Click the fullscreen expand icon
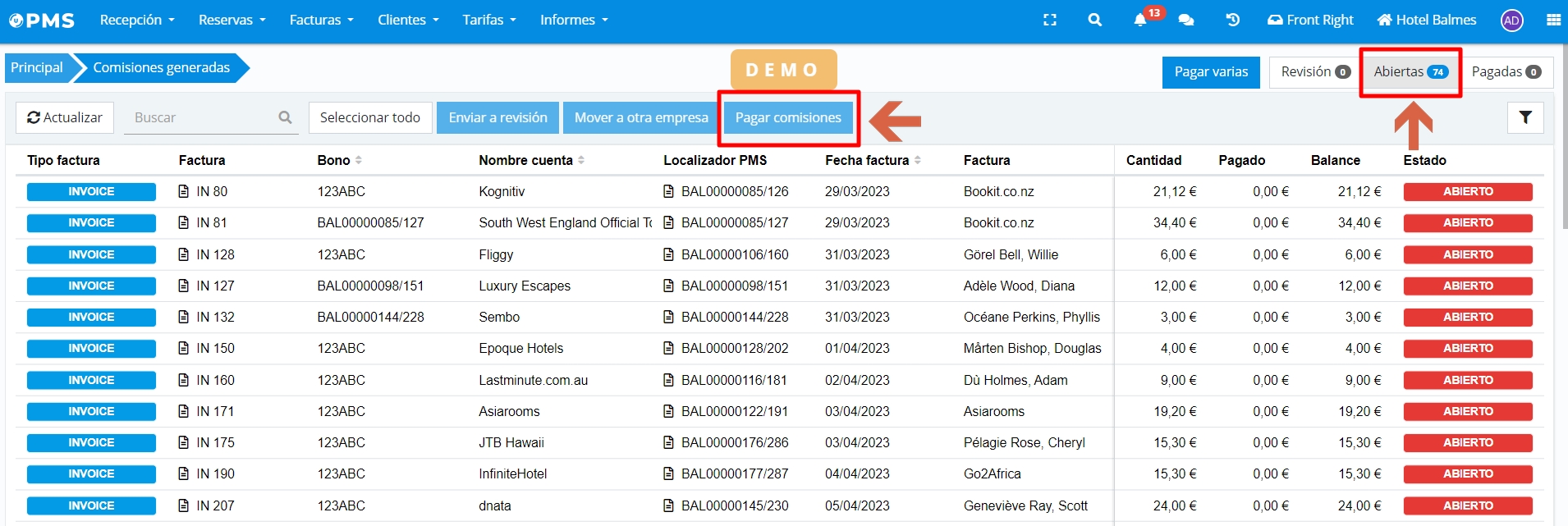1568x526 pixels. [1049, 20]
